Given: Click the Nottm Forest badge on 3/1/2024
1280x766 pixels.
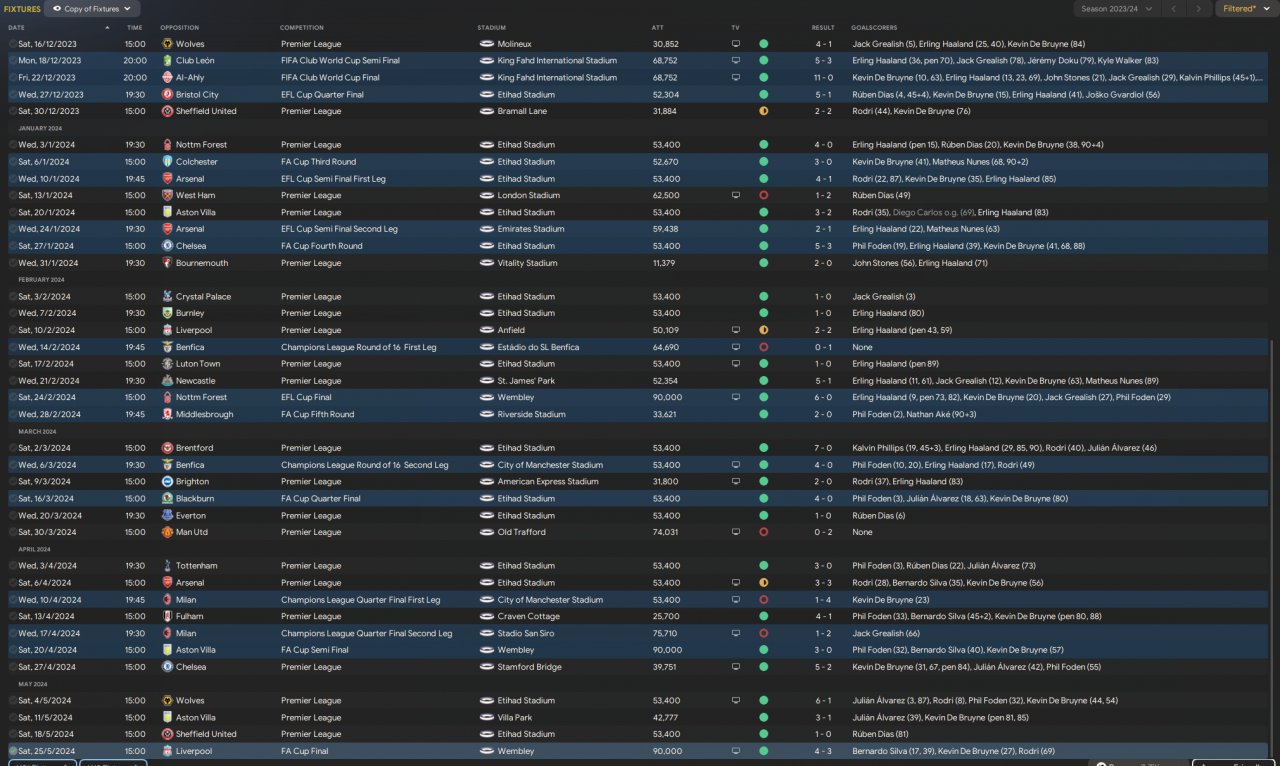Looking at the screenshot, I should 167,145.
